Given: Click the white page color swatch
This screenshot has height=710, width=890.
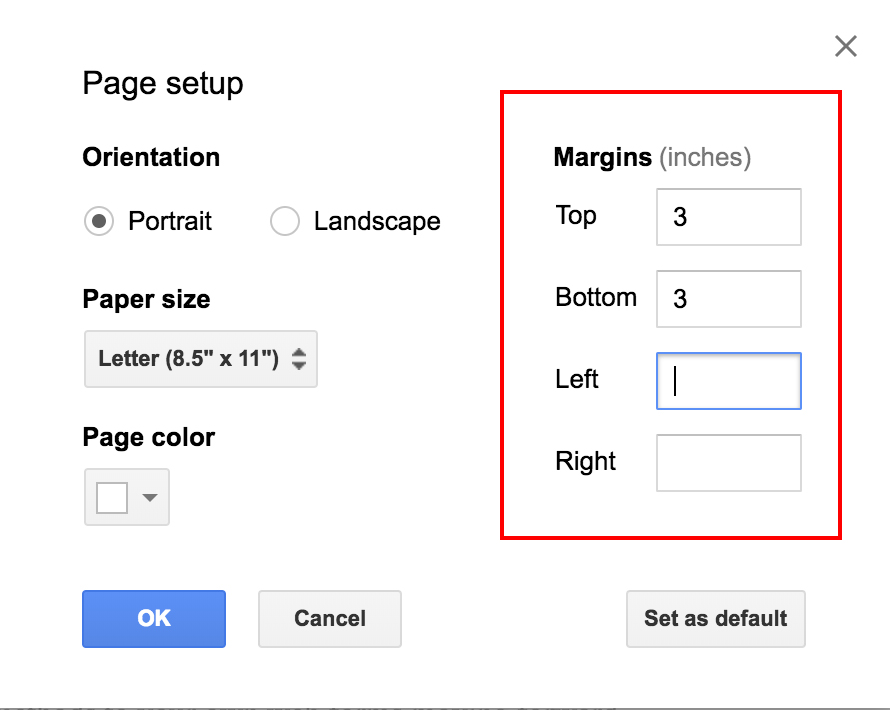Looking at the screenshot, I should click(x=113, y=497).
